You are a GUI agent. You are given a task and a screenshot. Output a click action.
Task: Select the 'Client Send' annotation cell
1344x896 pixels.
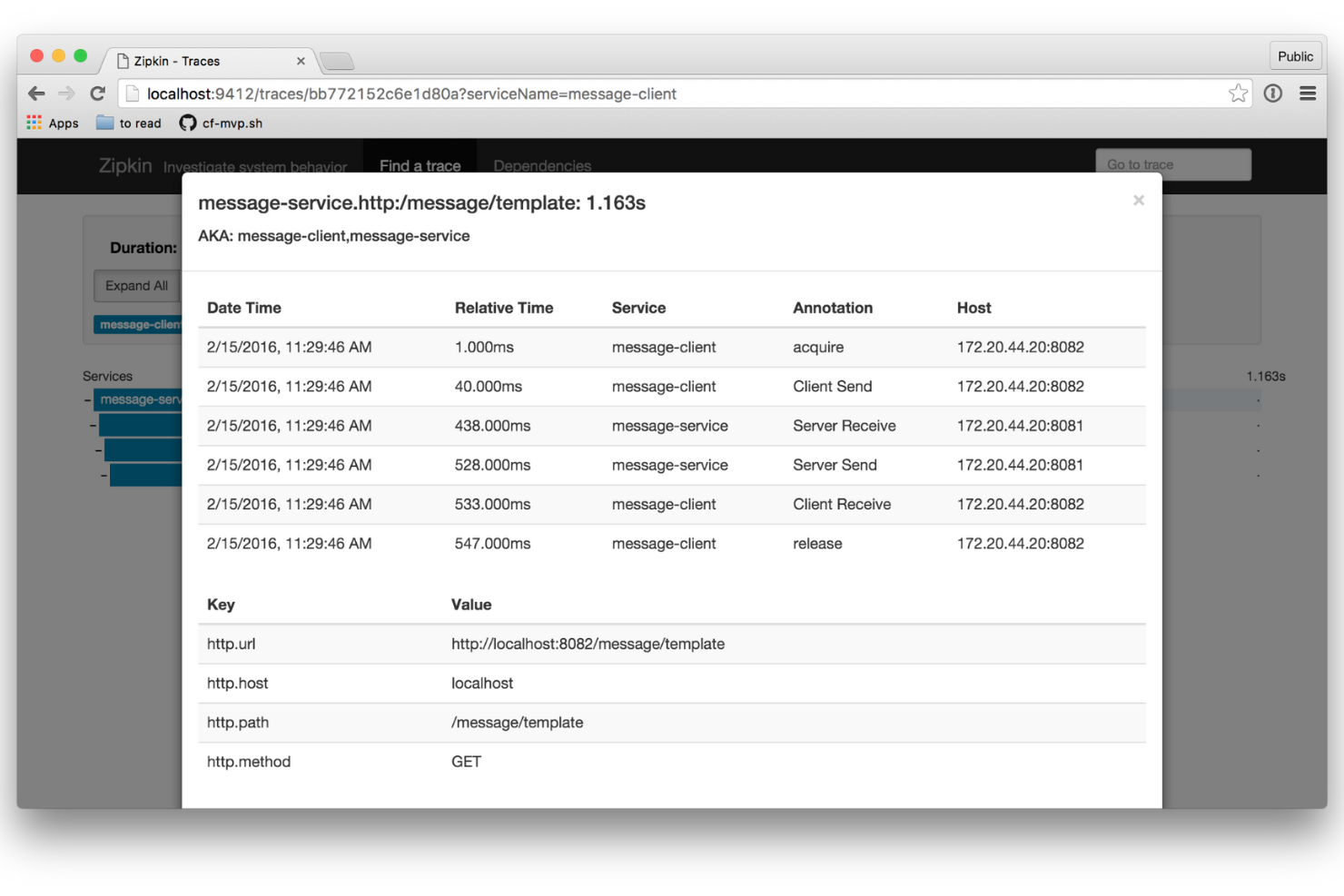pos(832,386)
